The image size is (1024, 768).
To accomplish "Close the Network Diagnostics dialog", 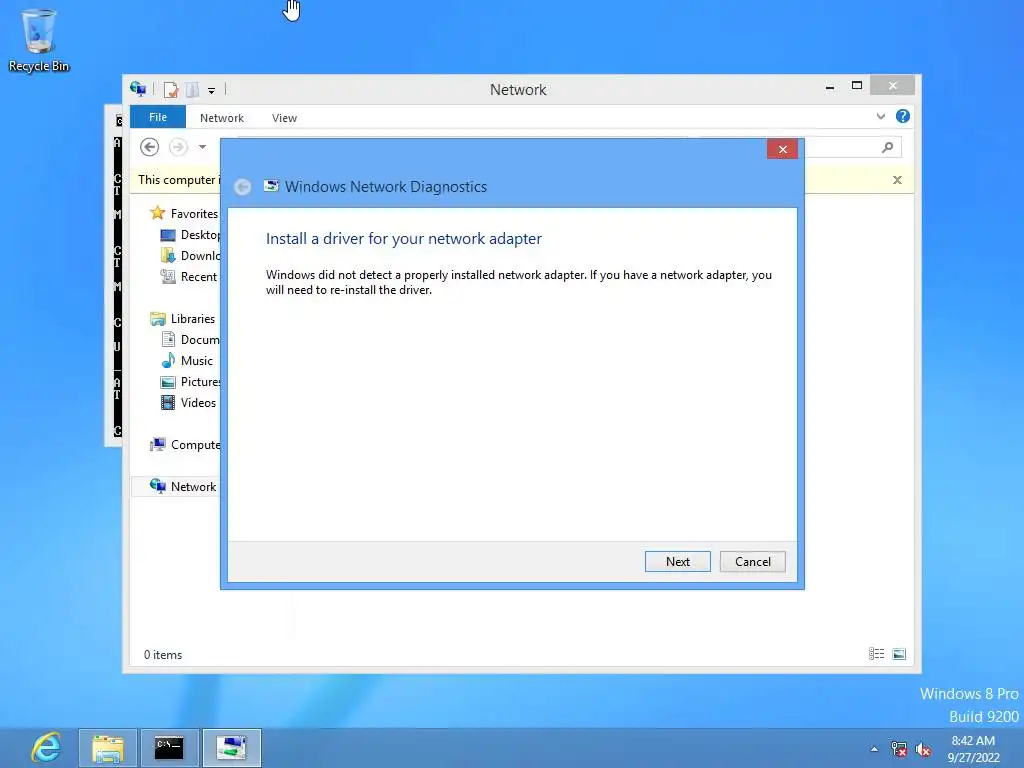I will pos(782,150).
